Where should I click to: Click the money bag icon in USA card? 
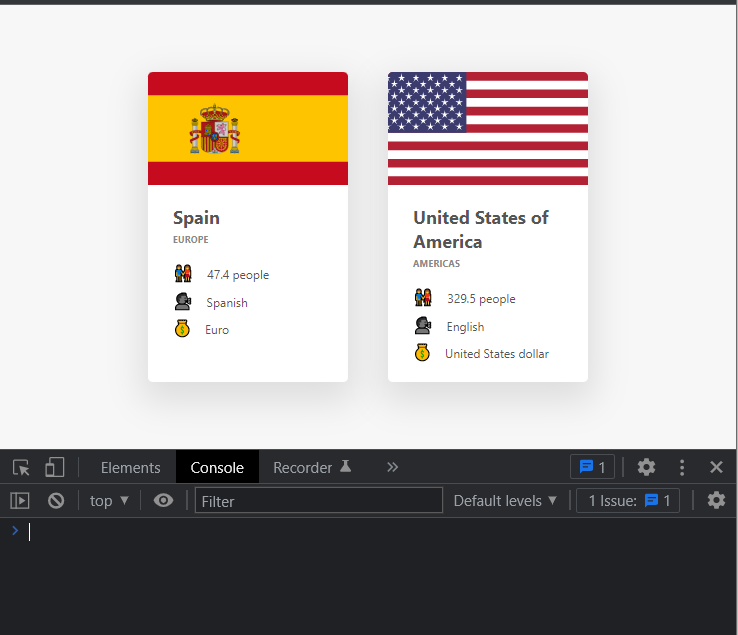[422, 353]
